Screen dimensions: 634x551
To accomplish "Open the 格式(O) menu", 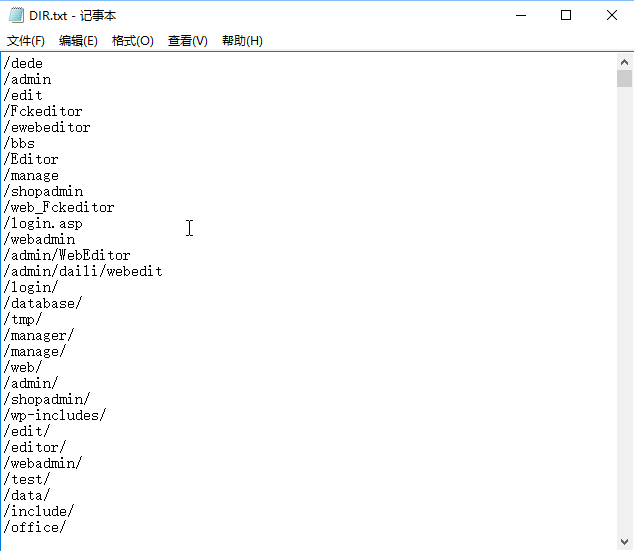I will pyautogui.click(x=133, y=41).
